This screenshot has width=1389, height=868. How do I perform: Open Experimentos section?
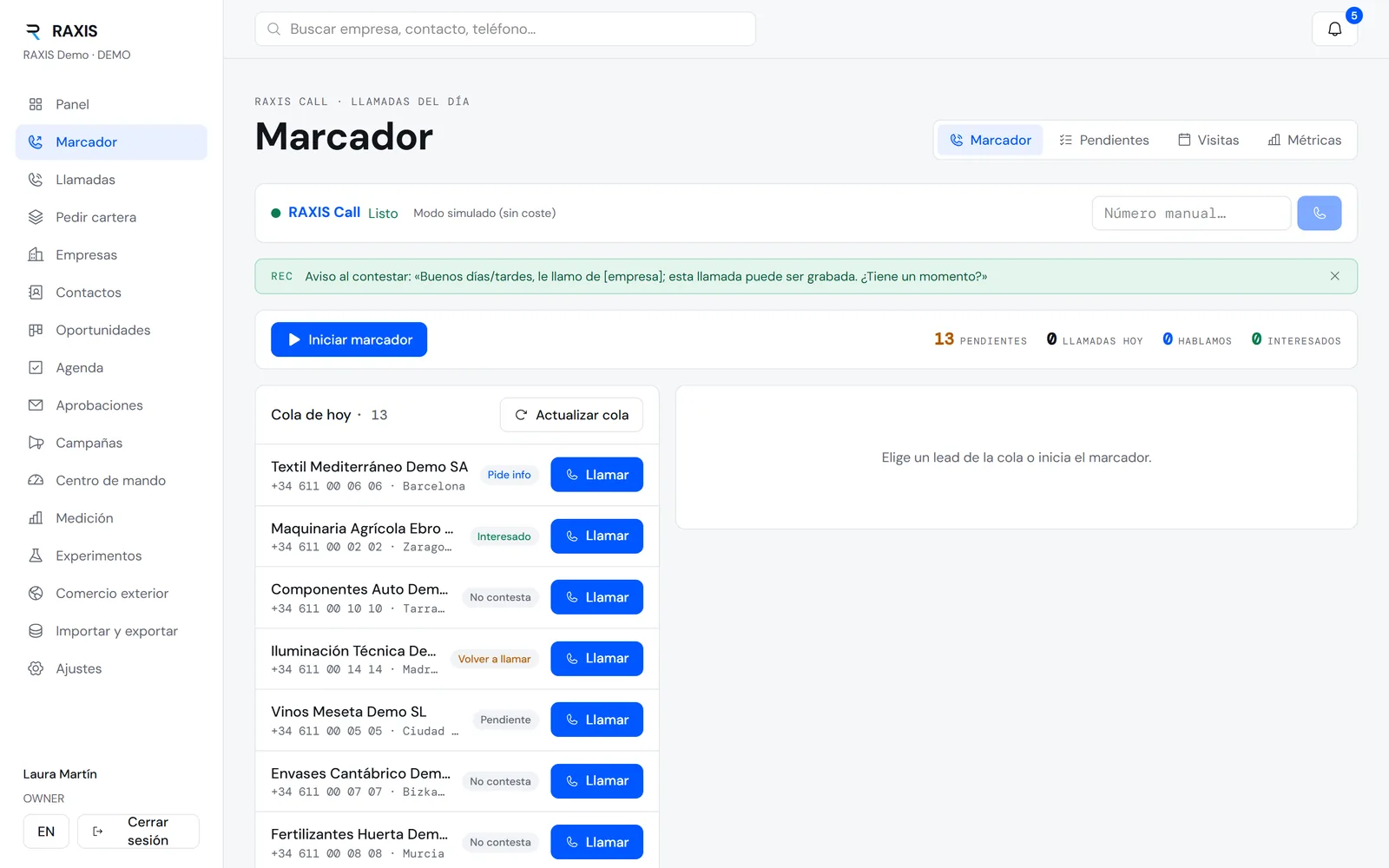[x=111, y=556]
